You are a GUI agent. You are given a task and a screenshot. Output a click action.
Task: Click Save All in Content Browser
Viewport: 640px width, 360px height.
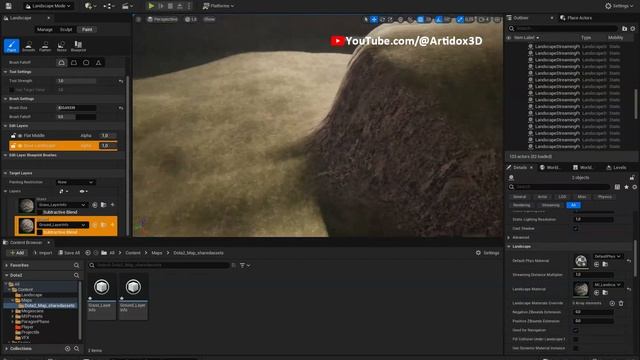[69, 253]
